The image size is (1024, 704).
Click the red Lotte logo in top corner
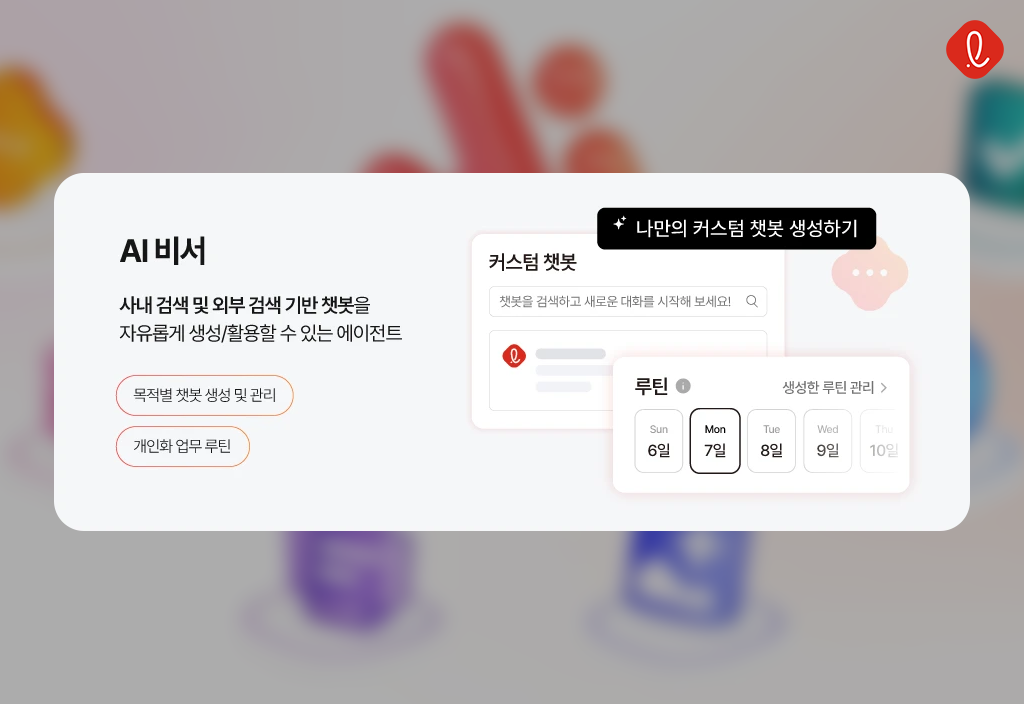pyautogui.click(x=974, y=50)
